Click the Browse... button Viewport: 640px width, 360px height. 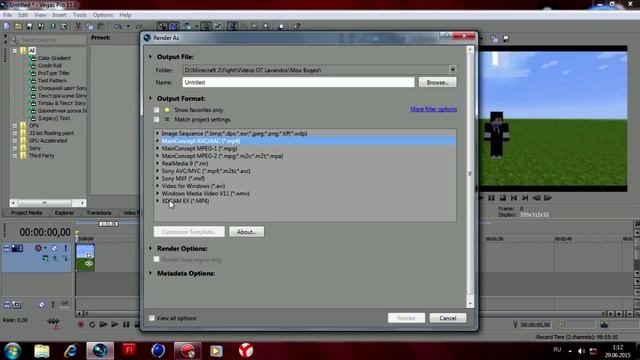tap(437, 82)
